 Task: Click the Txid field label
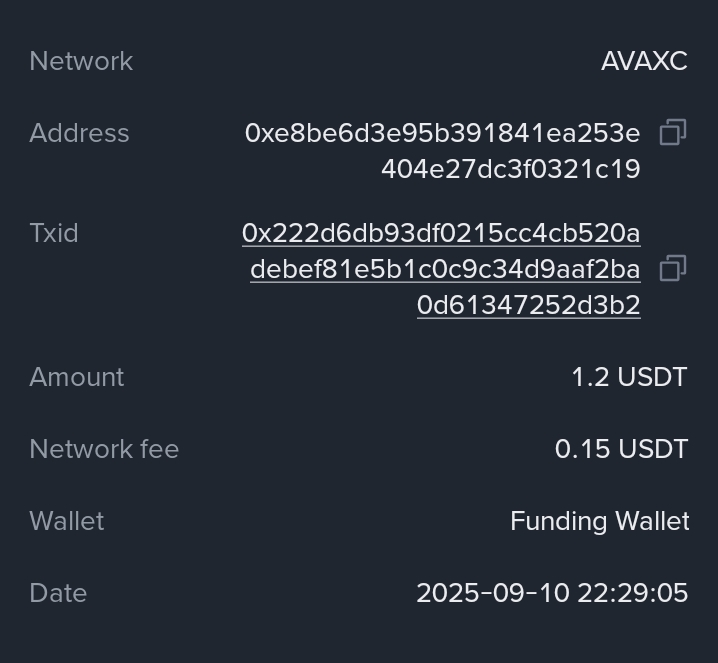(x=54, y=233)
